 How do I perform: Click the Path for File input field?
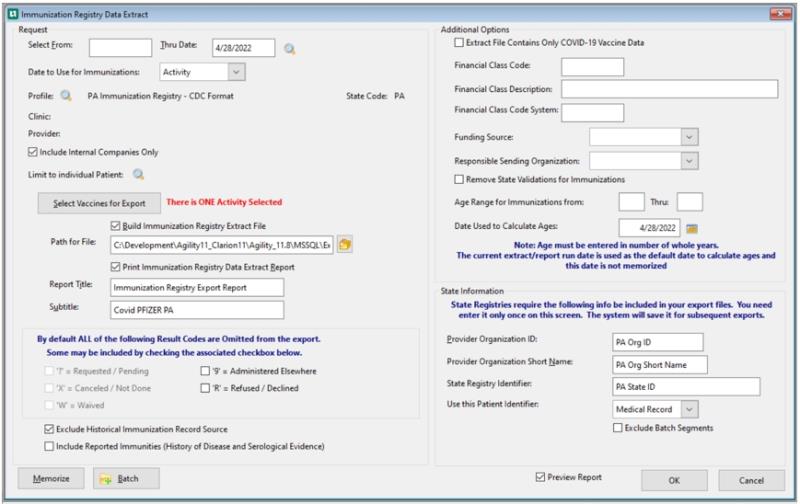tap(222, 245)
